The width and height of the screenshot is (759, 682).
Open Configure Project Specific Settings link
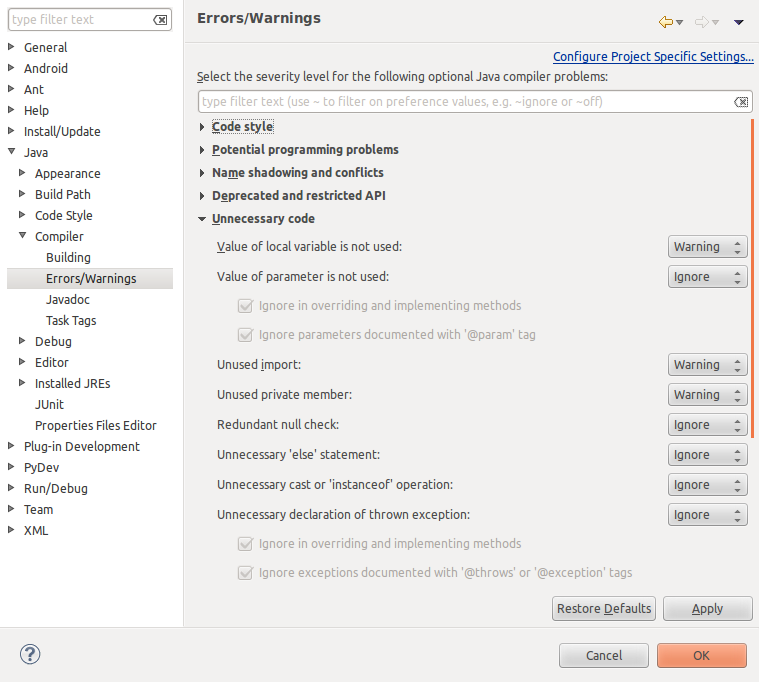653,57
